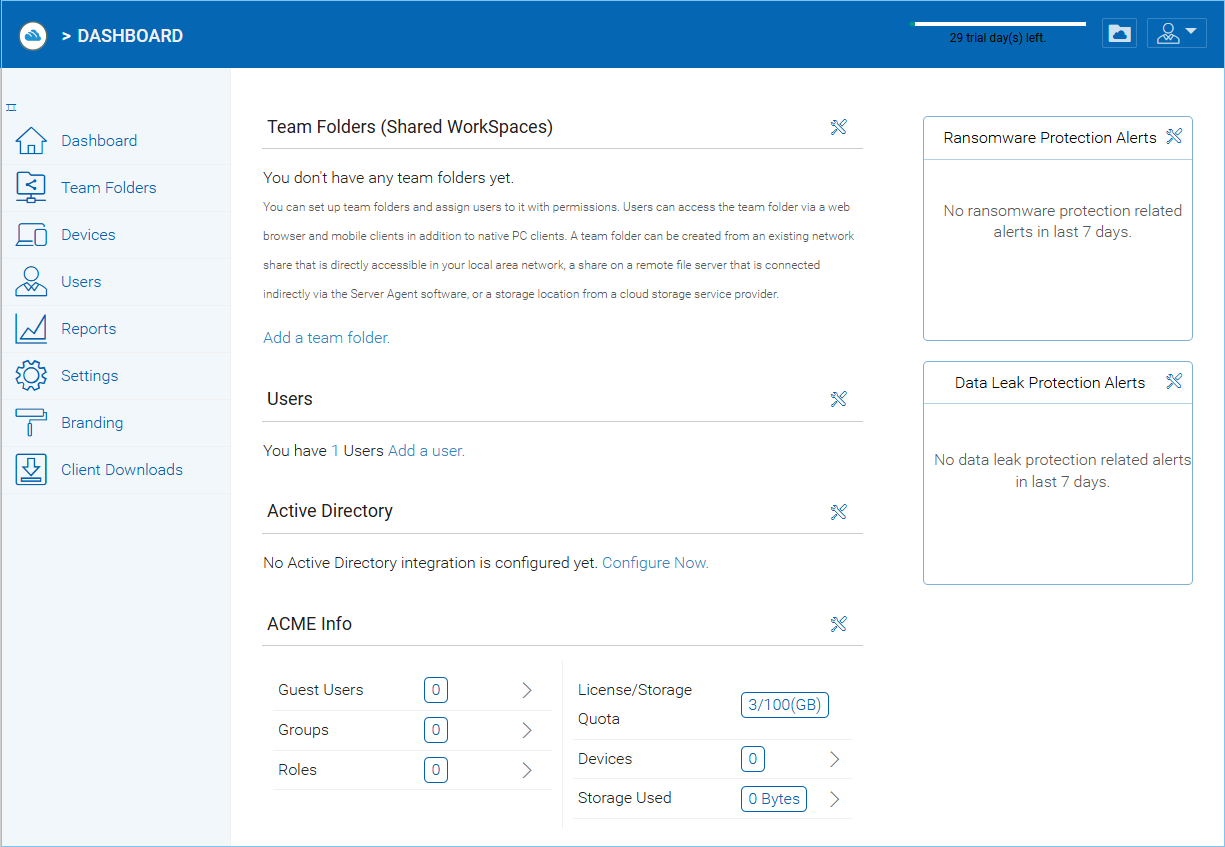Expand the Roles row chevron
The width and height of the screenshot is (1225, 847).
tap(527, 770)
